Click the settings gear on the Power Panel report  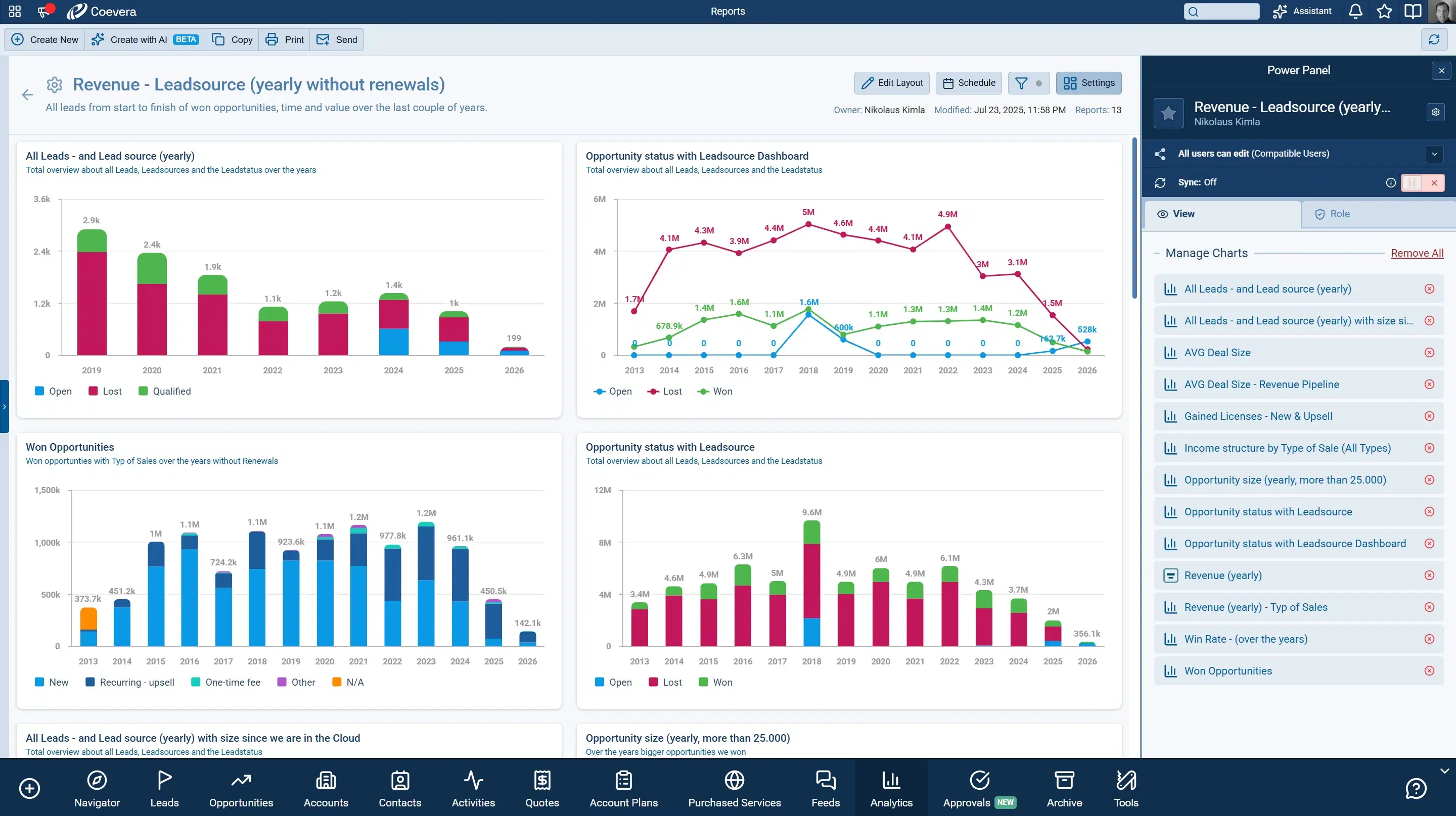point(1436,112)
